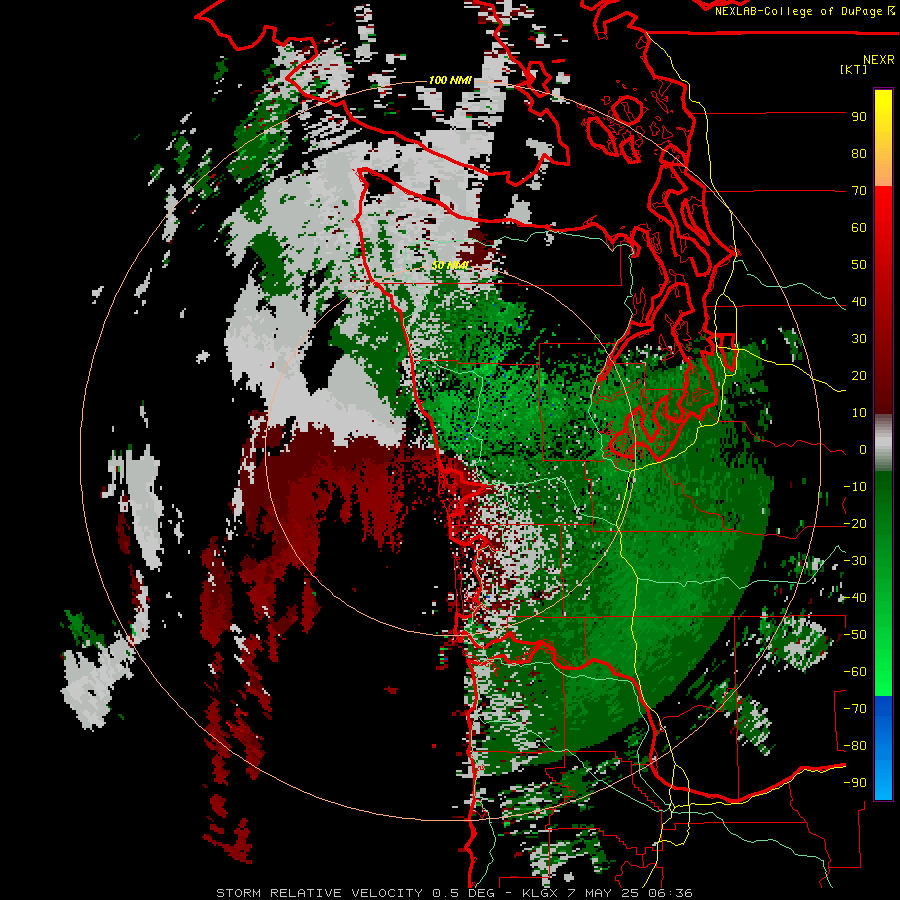Pick the 70 knot value on the scale
The width and height of the screenshot is (900, 900).
tap(859, 191)
